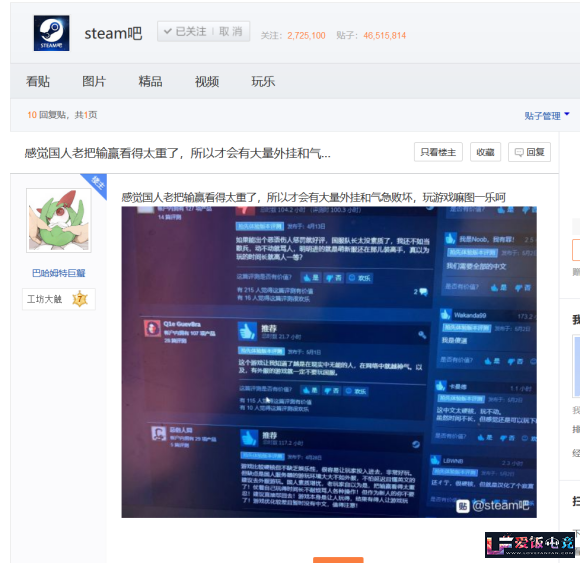Switch to the 图片 tab
This screenshot has height=563, width=580.
click(94, 81)
